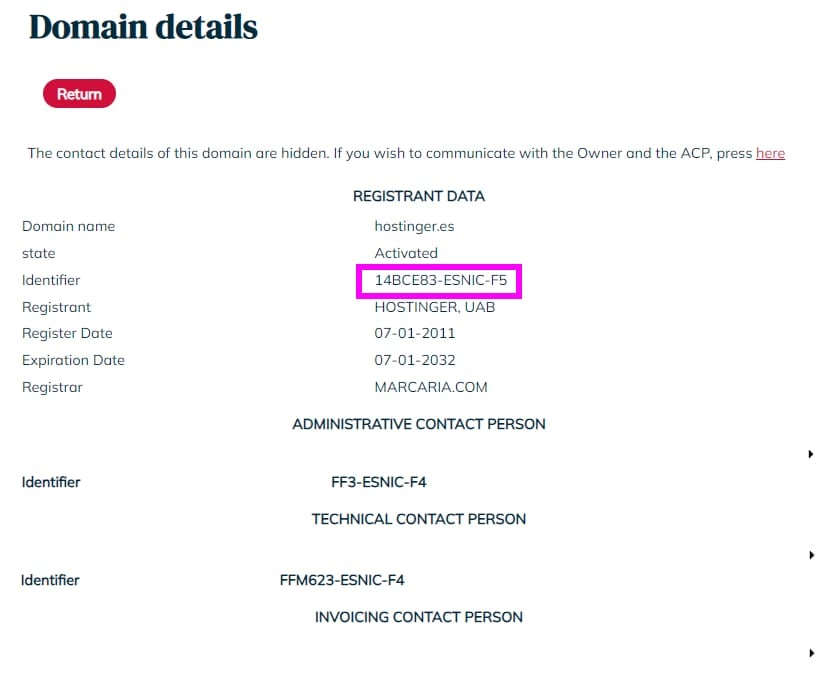Select the REGISTRANT DATA section heading
This screenshot has height=675, width=838.
tap(419, 196)
